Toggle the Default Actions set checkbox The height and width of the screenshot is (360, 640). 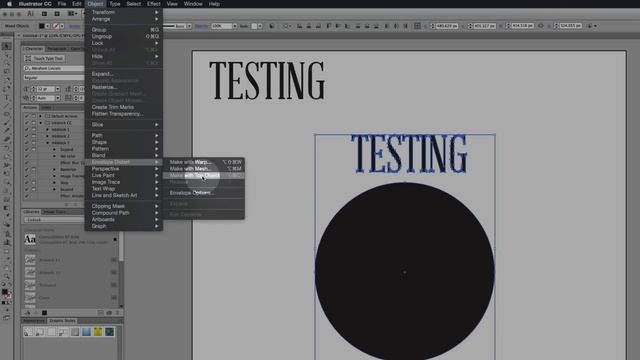27,116
